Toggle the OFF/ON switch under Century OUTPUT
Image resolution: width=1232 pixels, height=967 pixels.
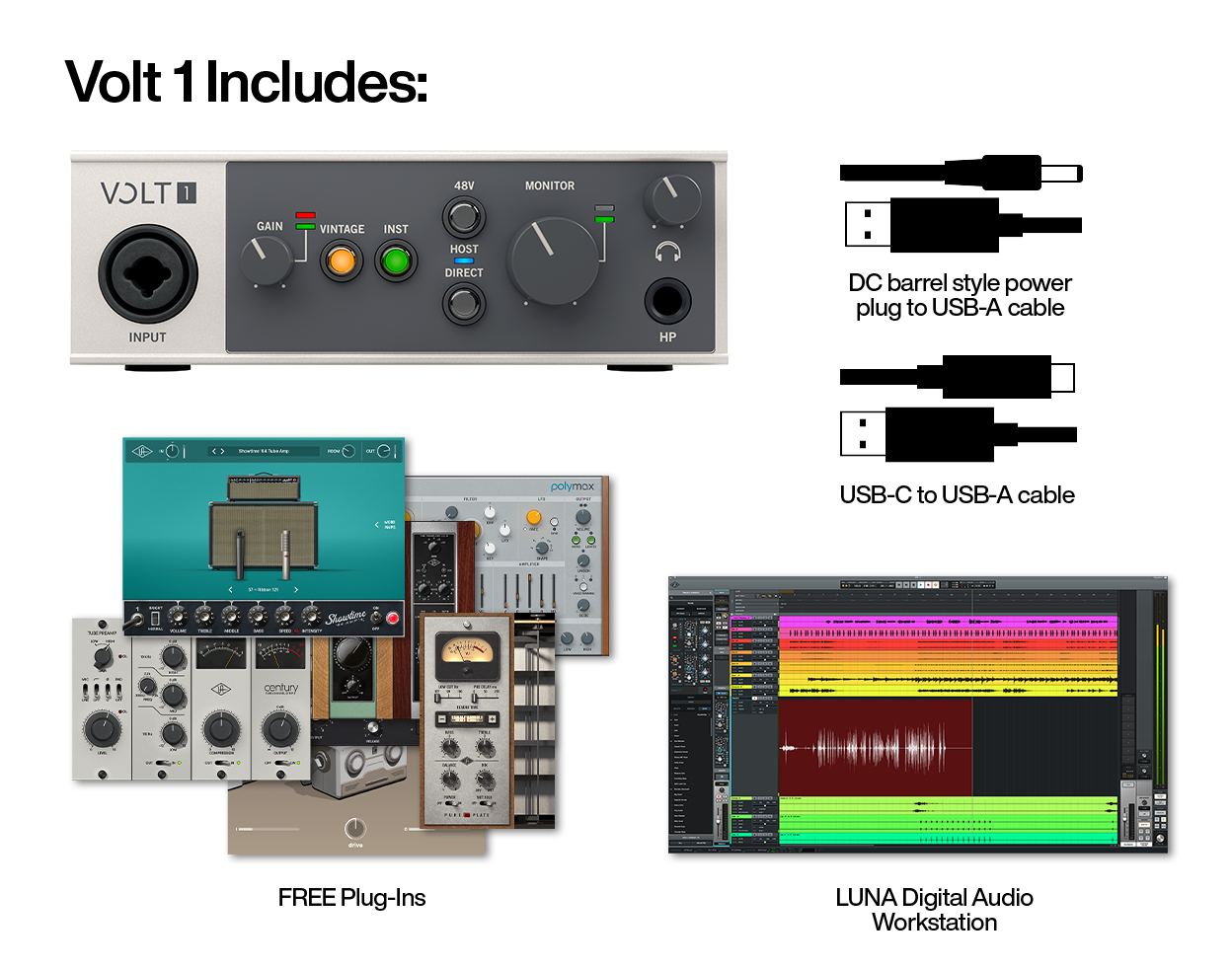281,763
